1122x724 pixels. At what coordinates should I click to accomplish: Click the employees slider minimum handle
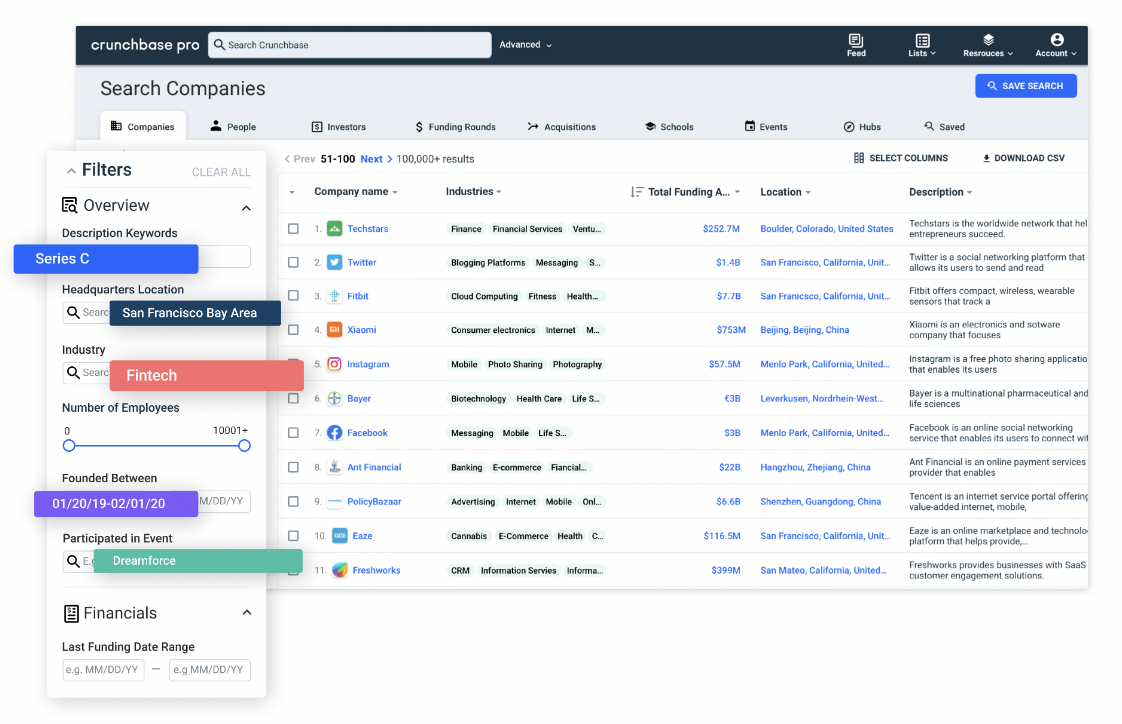tap(69, 446)
